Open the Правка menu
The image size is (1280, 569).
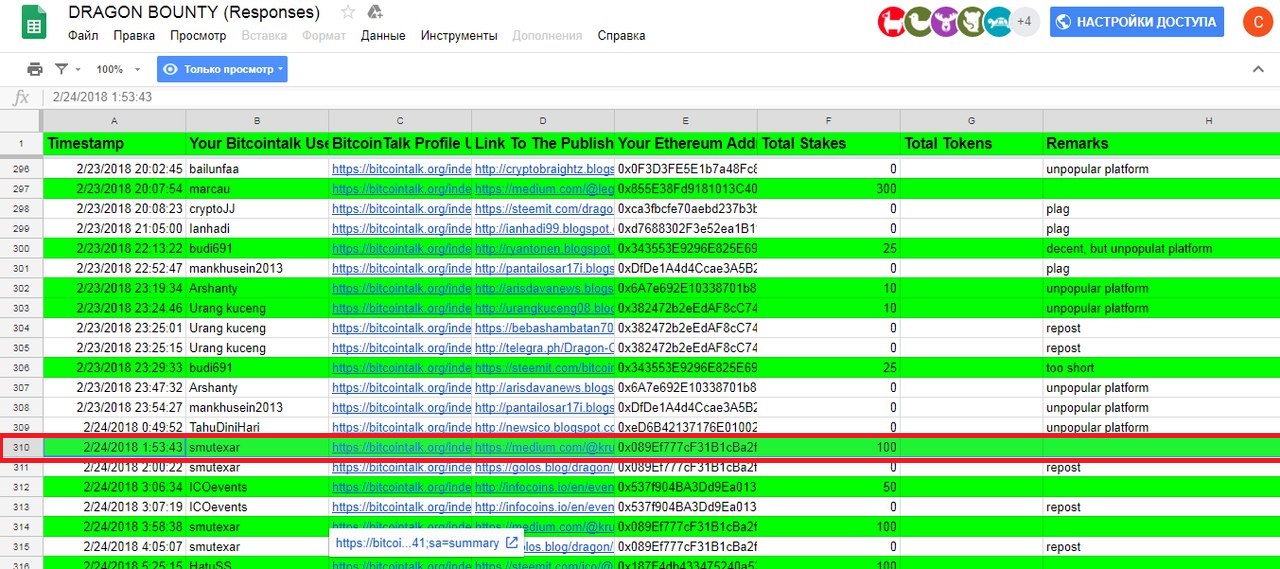134,35
